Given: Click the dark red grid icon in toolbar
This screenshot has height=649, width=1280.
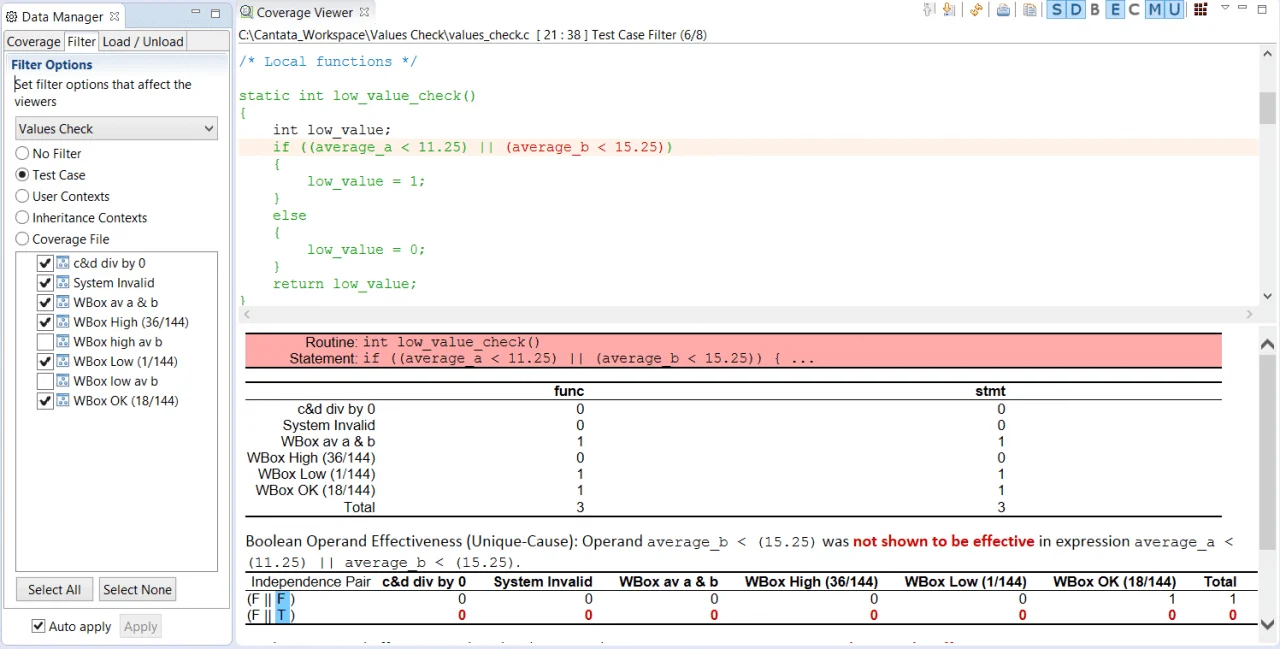Looking at the screenshot, I should 1201,10.
